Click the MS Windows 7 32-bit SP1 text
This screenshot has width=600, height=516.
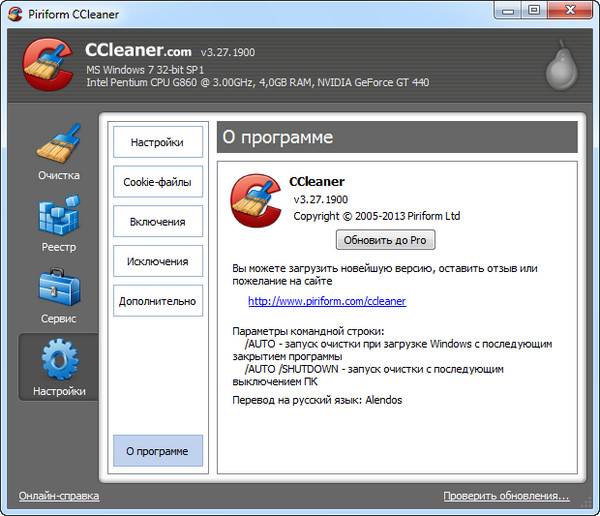coord(145,70)
